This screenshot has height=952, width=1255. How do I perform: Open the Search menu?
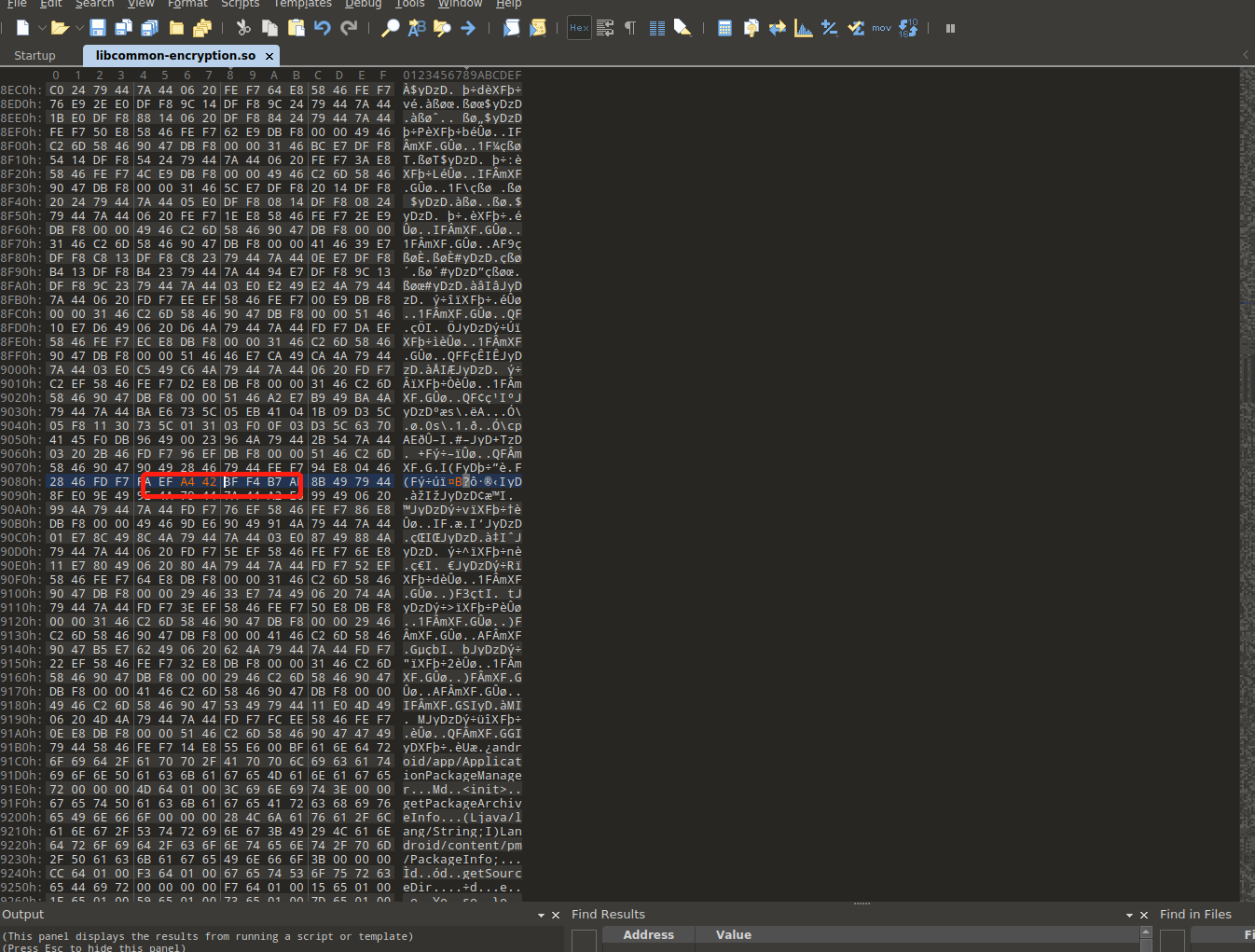pos(94,4)
